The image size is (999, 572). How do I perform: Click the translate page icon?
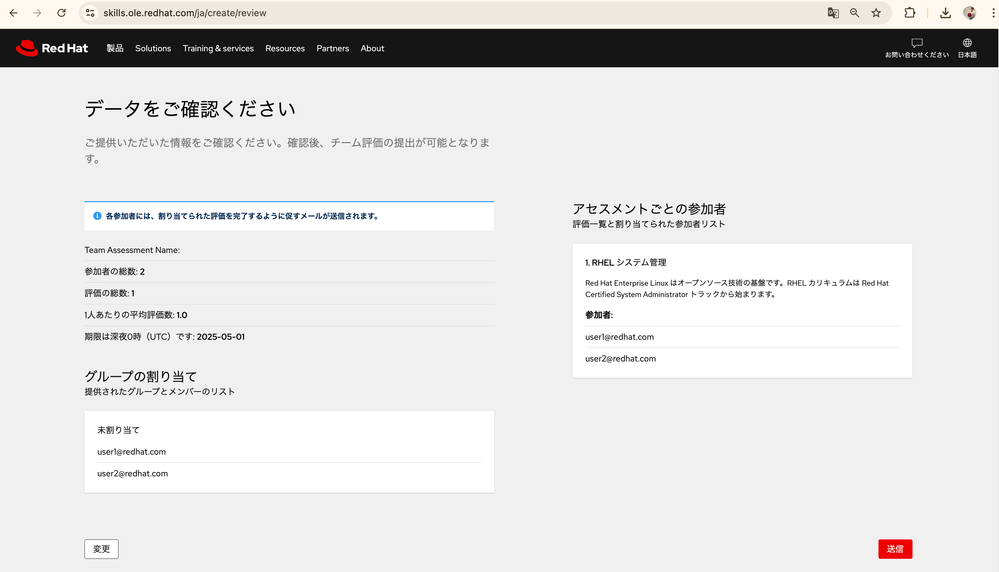click(833, 13)
